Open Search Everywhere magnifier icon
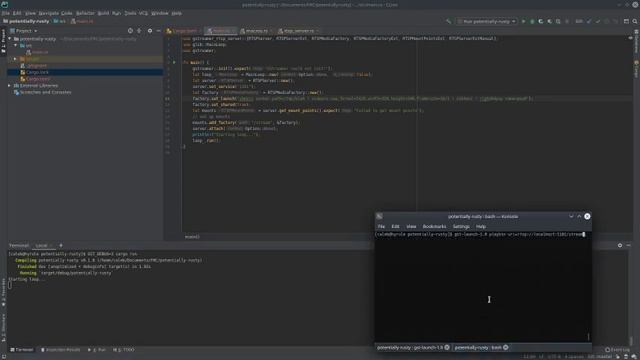 (635, 21)
